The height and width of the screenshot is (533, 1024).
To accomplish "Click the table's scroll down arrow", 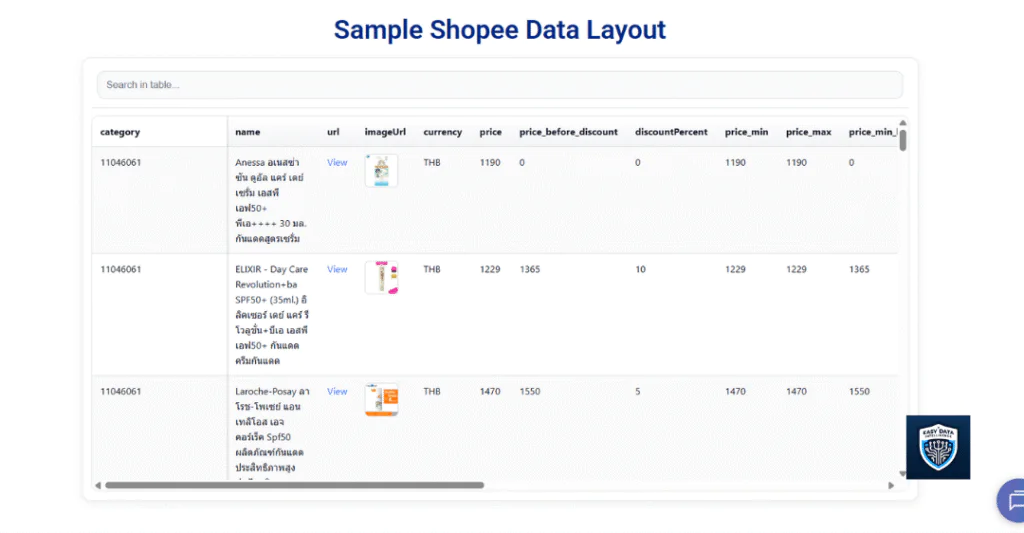I will pyautogui.click(x=903, y=474).
